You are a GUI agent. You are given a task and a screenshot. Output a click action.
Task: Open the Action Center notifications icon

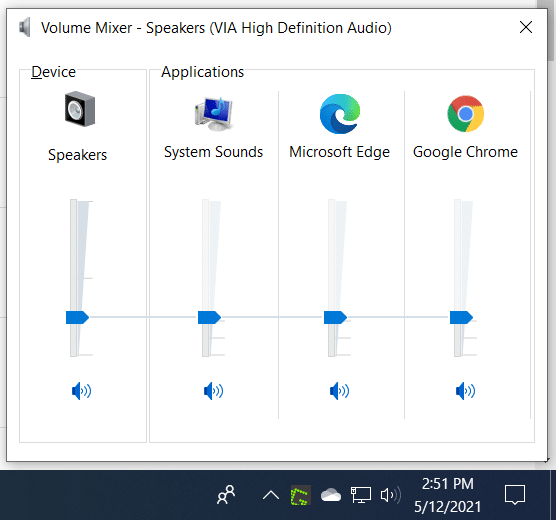[515, 494]
